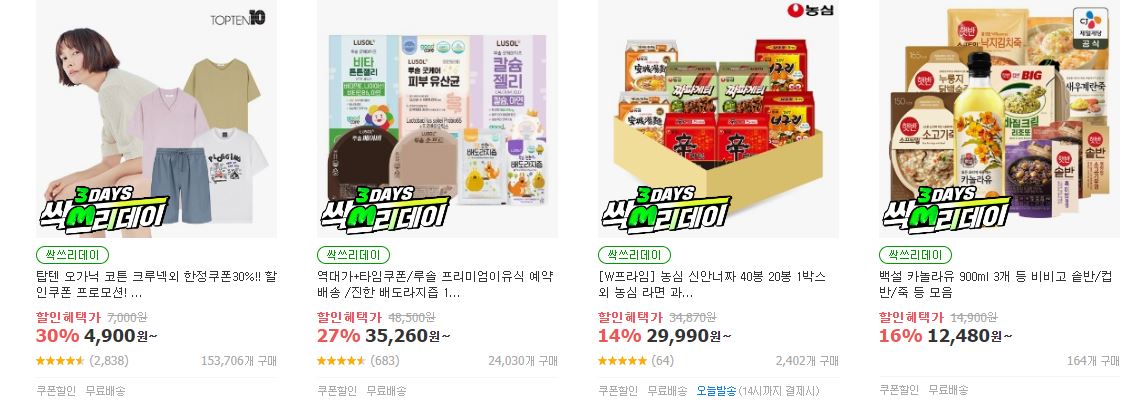Open the TOPTEN10 clothing product image
The image size is (1133, 408).
(x=156, y=118)
